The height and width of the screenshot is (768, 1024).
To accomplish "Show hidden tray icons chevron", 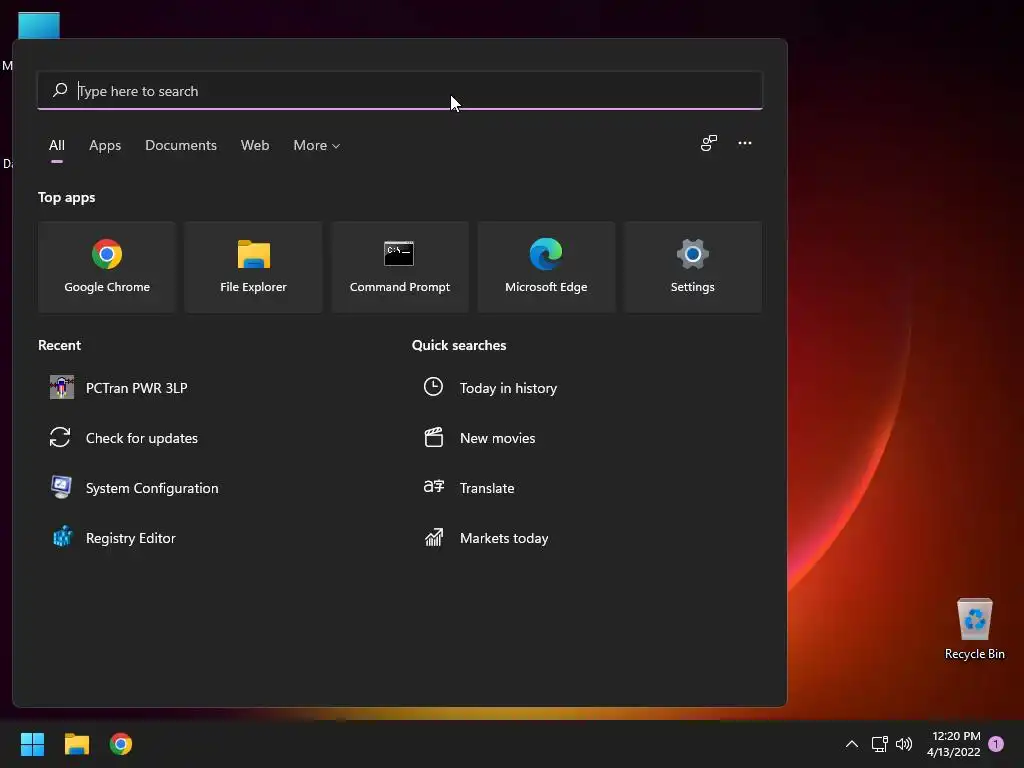I will (x=852, y=744).
